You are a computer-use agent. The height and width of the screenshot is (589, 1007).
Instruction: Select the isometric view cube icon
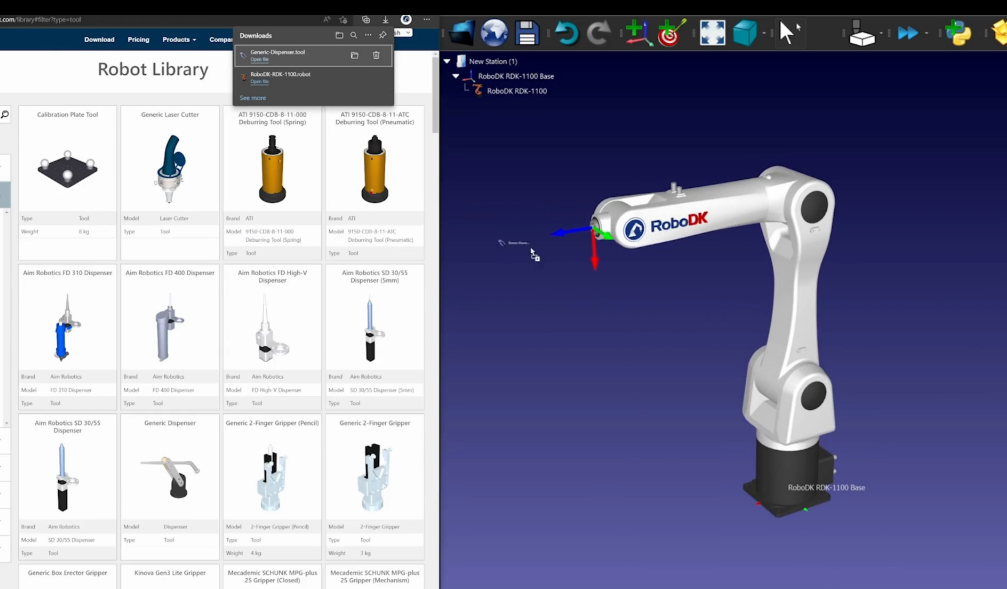pyautogui.click(x=745, y=33)
